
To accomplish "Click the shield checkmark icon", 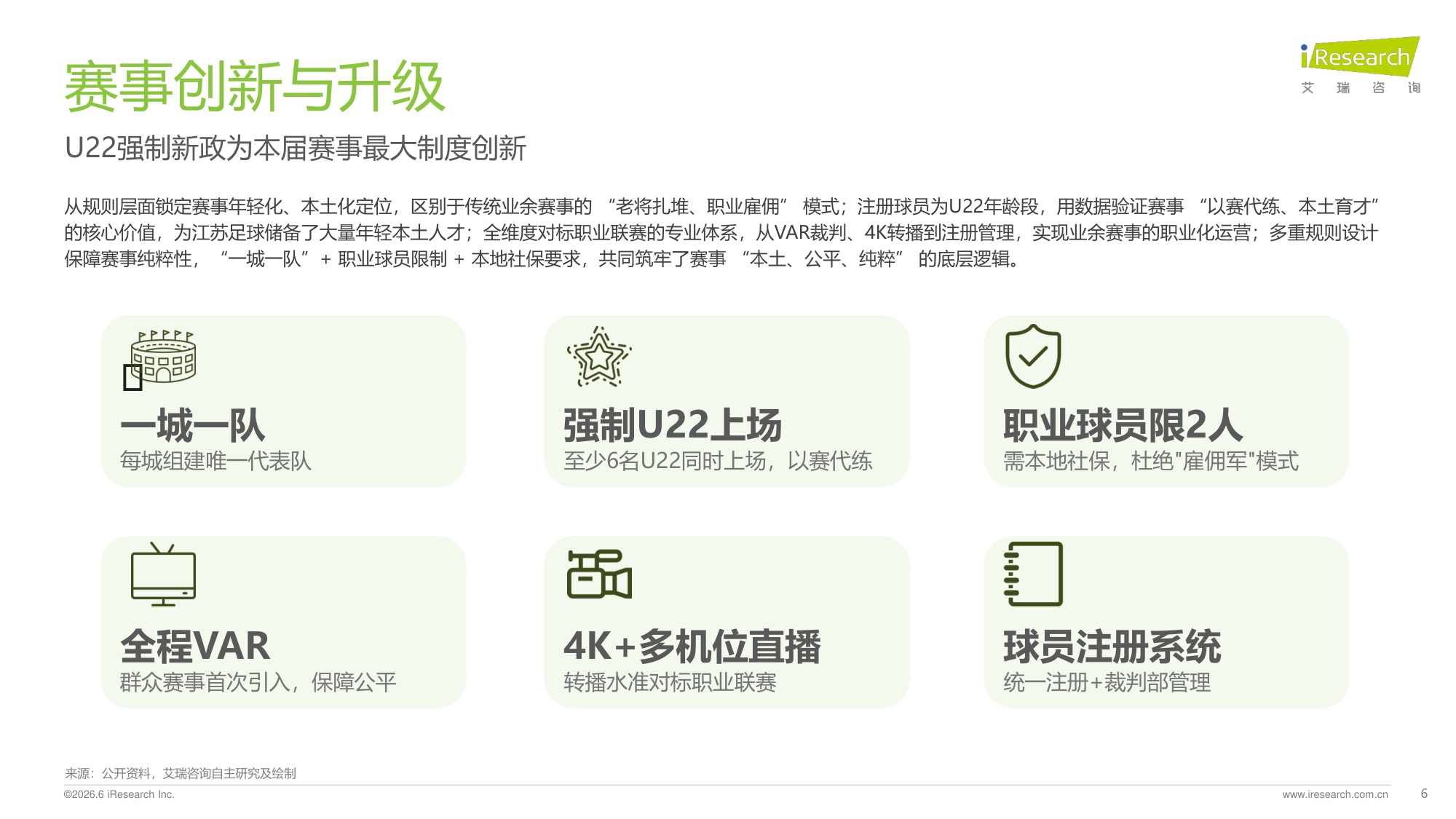I will [x=1033, y=356].
